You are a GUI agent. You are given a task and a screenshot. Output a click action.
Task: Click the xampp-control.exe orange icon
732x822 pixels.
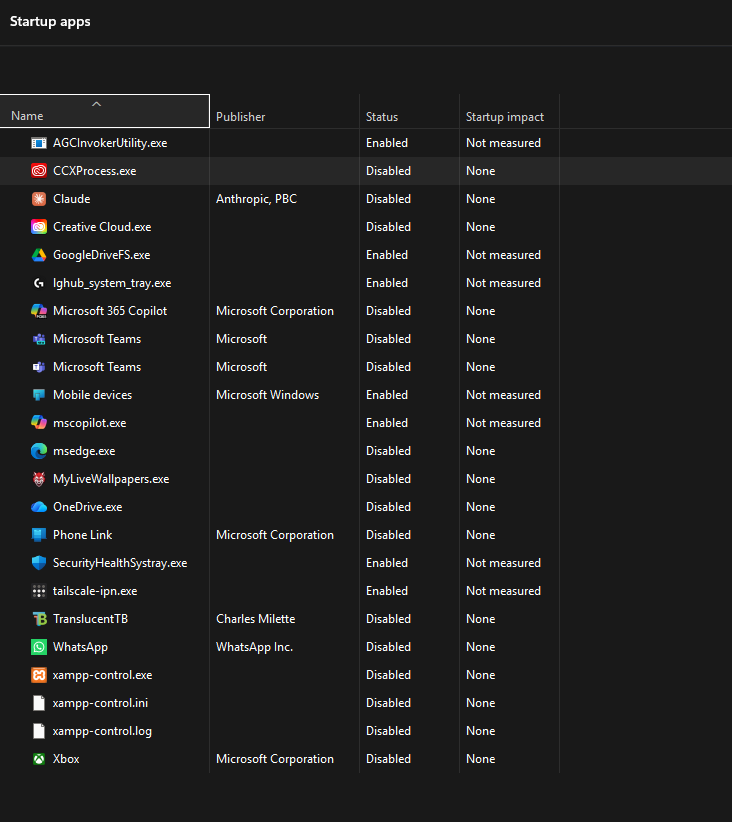coord(39,675)
